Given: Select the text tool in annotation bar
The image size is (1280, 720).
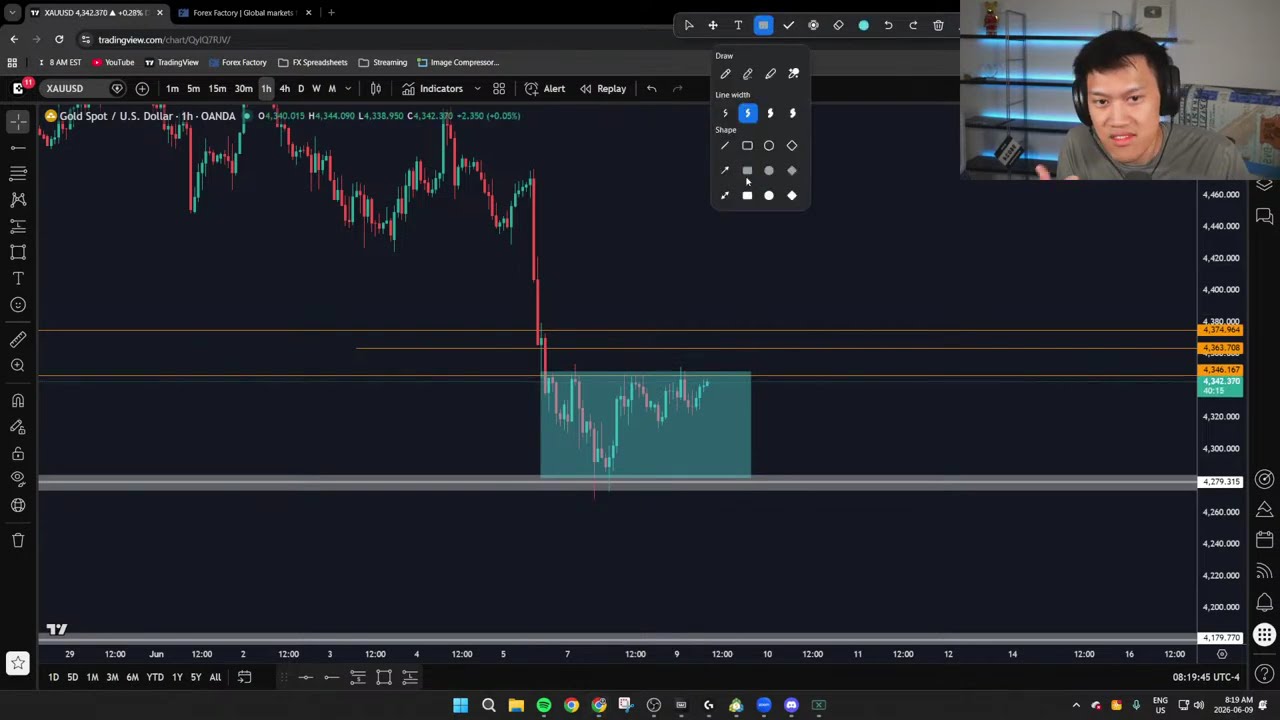Looking at the screenshot, I should click(x=738, y=25).
